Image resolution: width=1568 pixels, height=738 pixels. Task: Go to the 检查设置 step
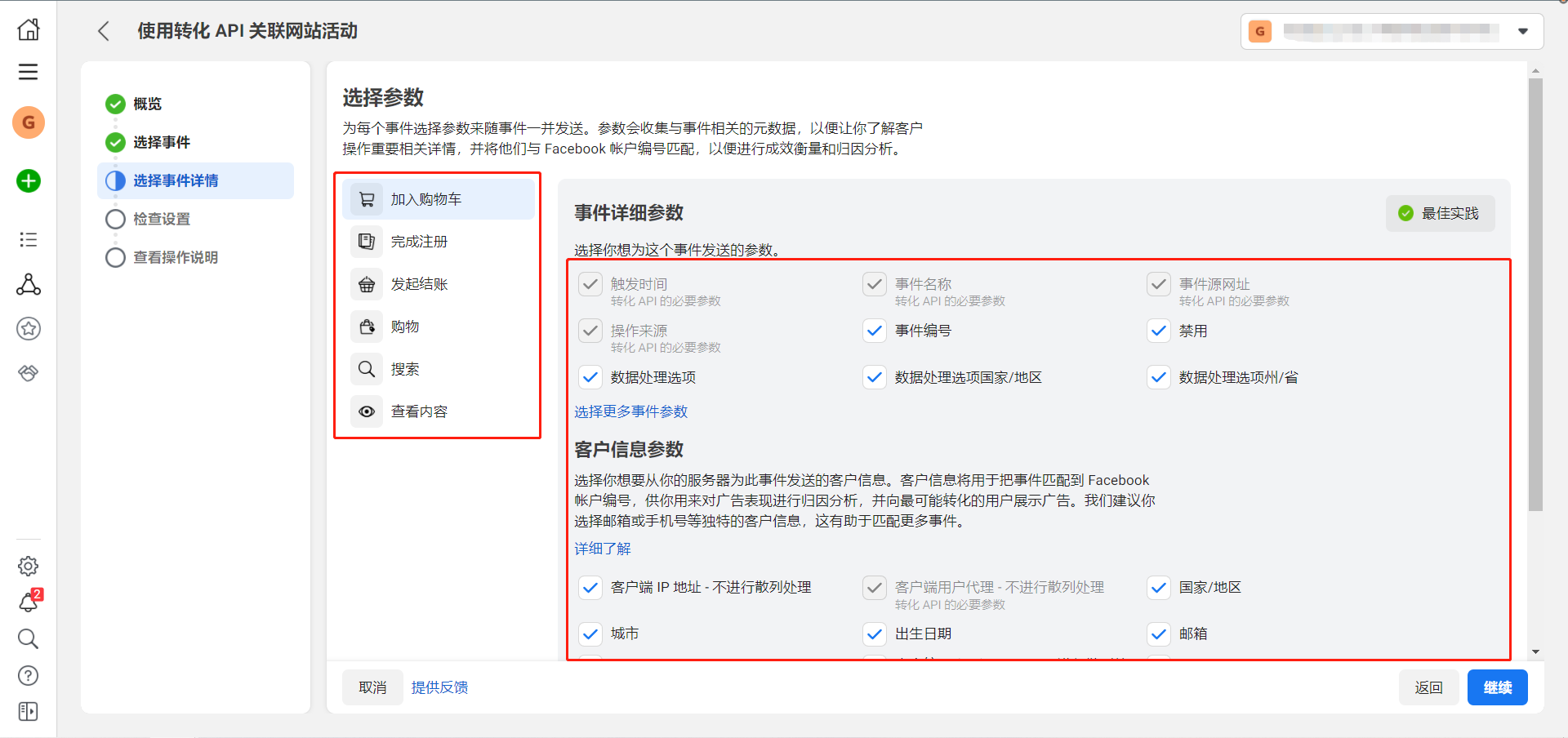[x=162, y=219]
